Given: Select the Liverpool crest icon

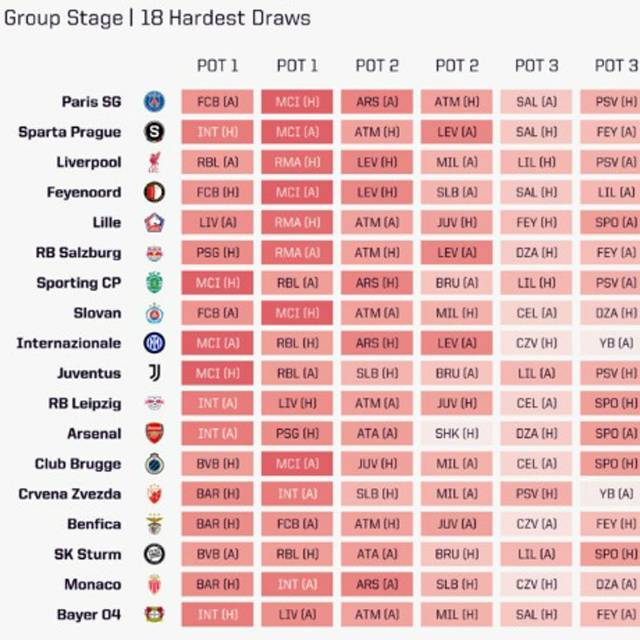Looking at the screenshot, I should click(x=154, y=162).
